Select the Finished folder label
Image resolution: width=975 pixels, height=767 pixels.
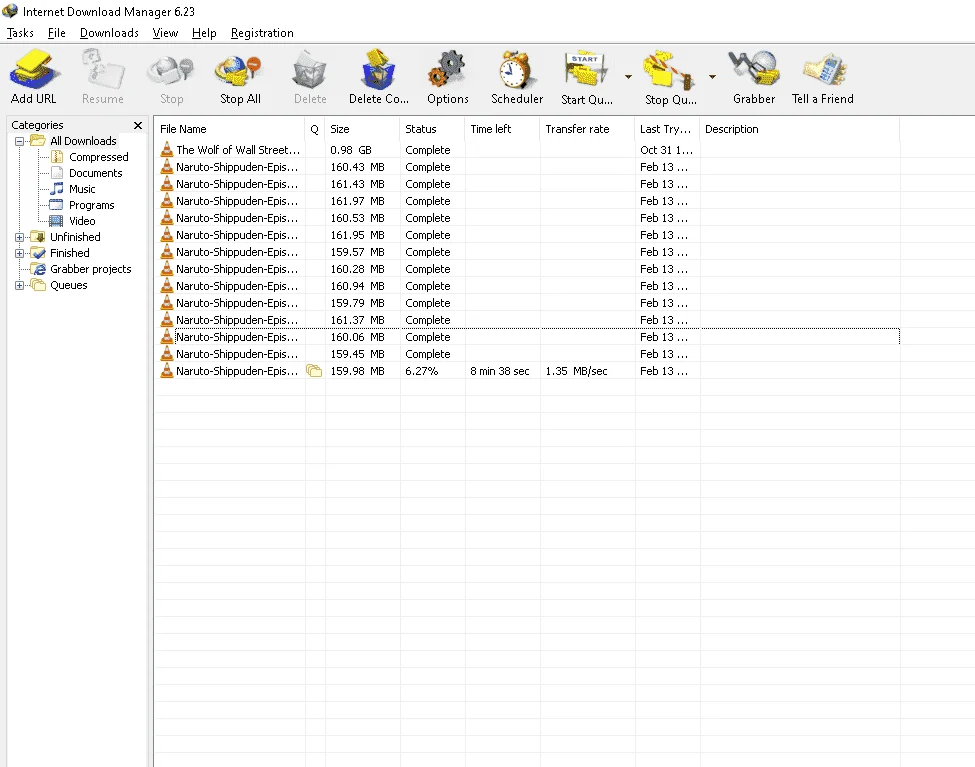70,253
